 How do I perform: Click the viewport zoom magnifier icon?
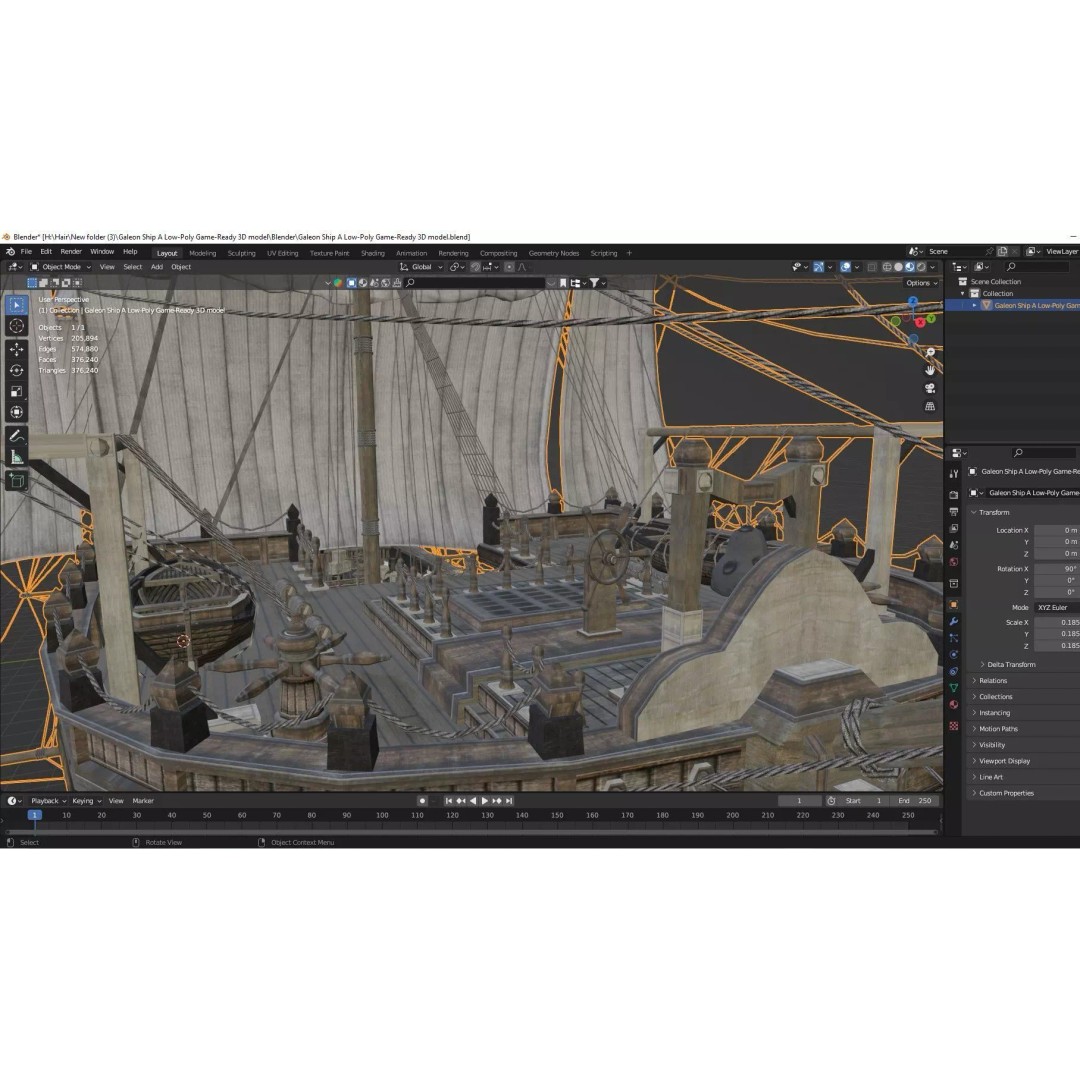930,353
